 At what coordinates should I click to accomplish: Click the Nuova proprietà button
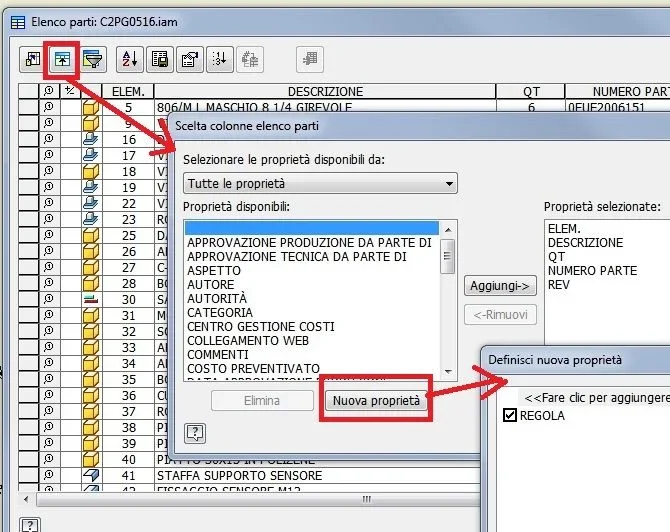[376, 401]
